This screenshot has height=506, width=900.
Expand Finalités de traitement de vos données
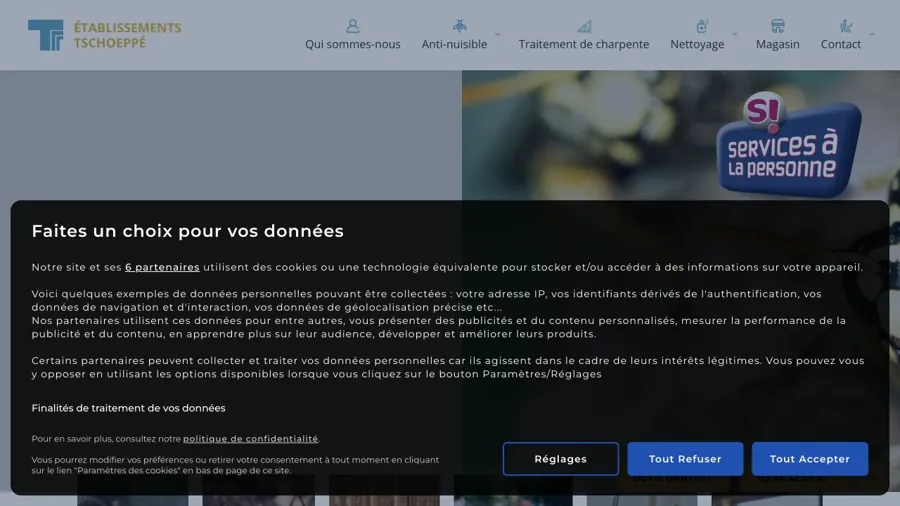128,408
